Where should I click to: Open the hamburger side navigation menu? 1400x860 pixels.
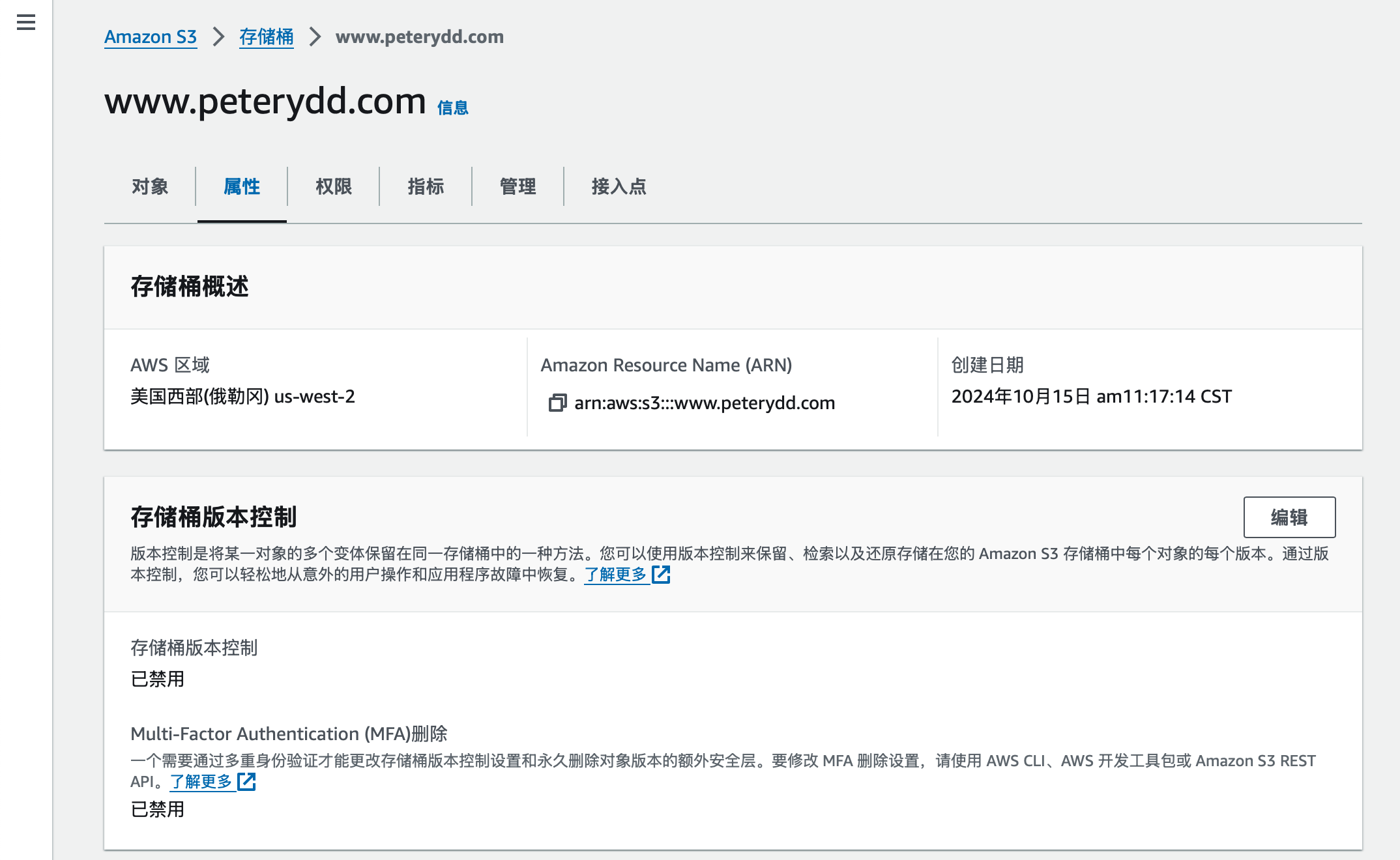[x=26, y=23]
